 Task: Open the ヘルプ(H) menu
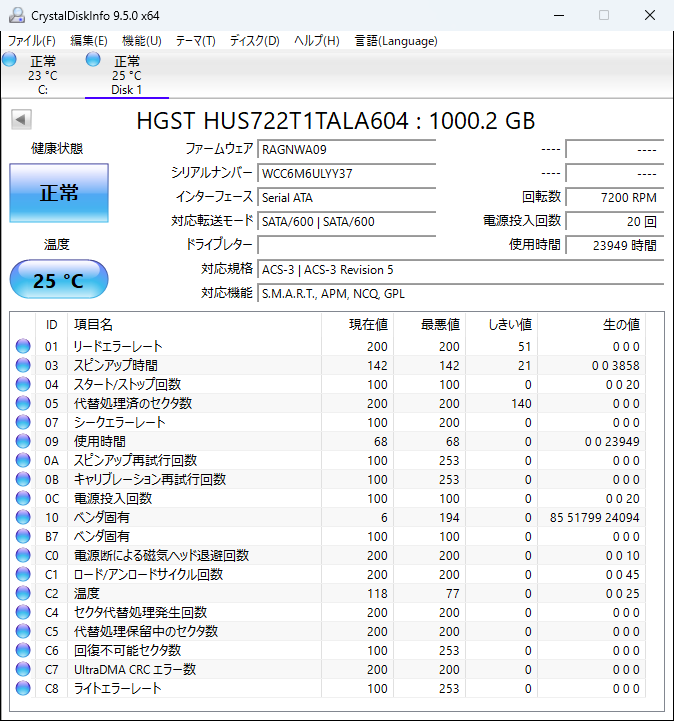tap(316, 41)
